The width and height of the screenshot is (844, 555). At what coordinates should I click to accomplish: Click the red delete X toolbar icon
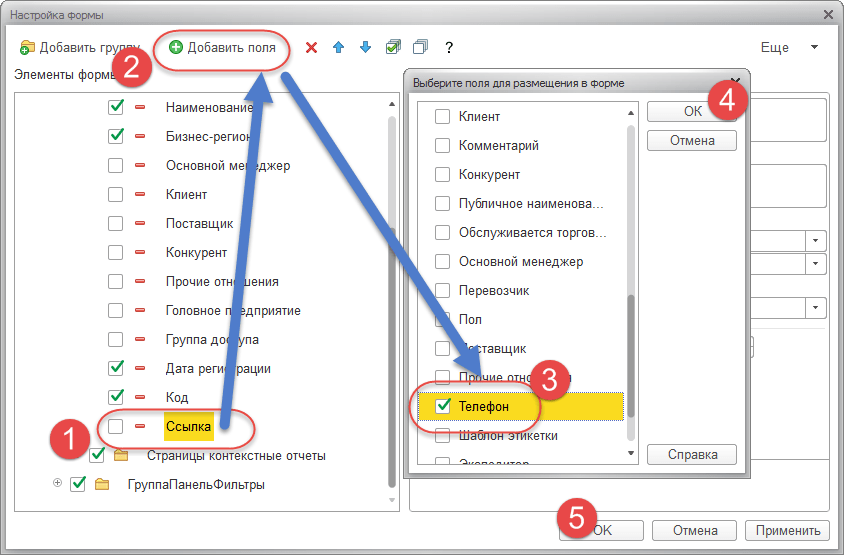[311, 48]
